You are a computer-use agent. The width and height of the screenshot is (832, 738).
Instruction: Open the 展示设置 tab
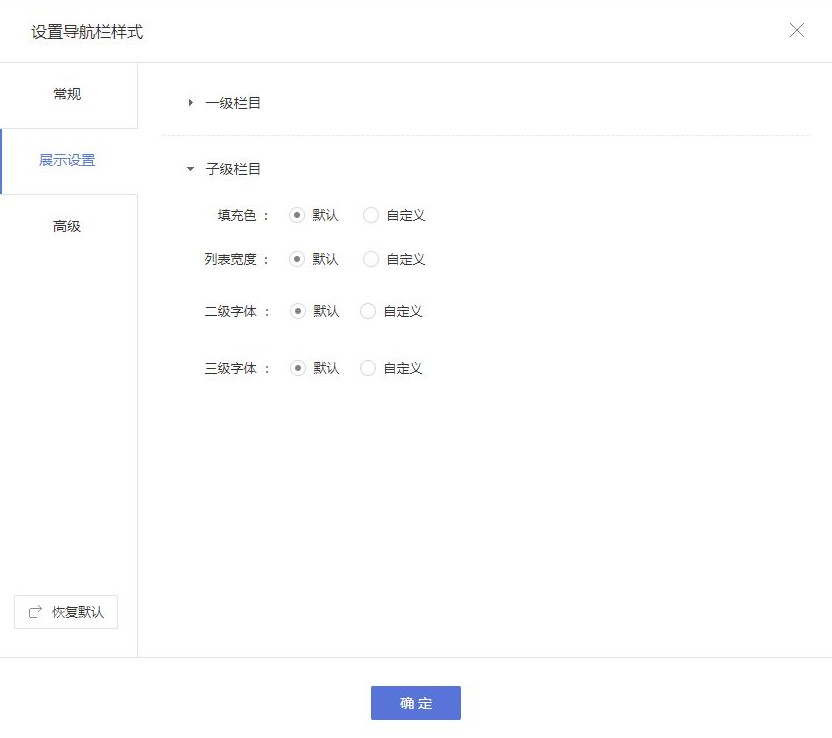(x=66, y=160)
